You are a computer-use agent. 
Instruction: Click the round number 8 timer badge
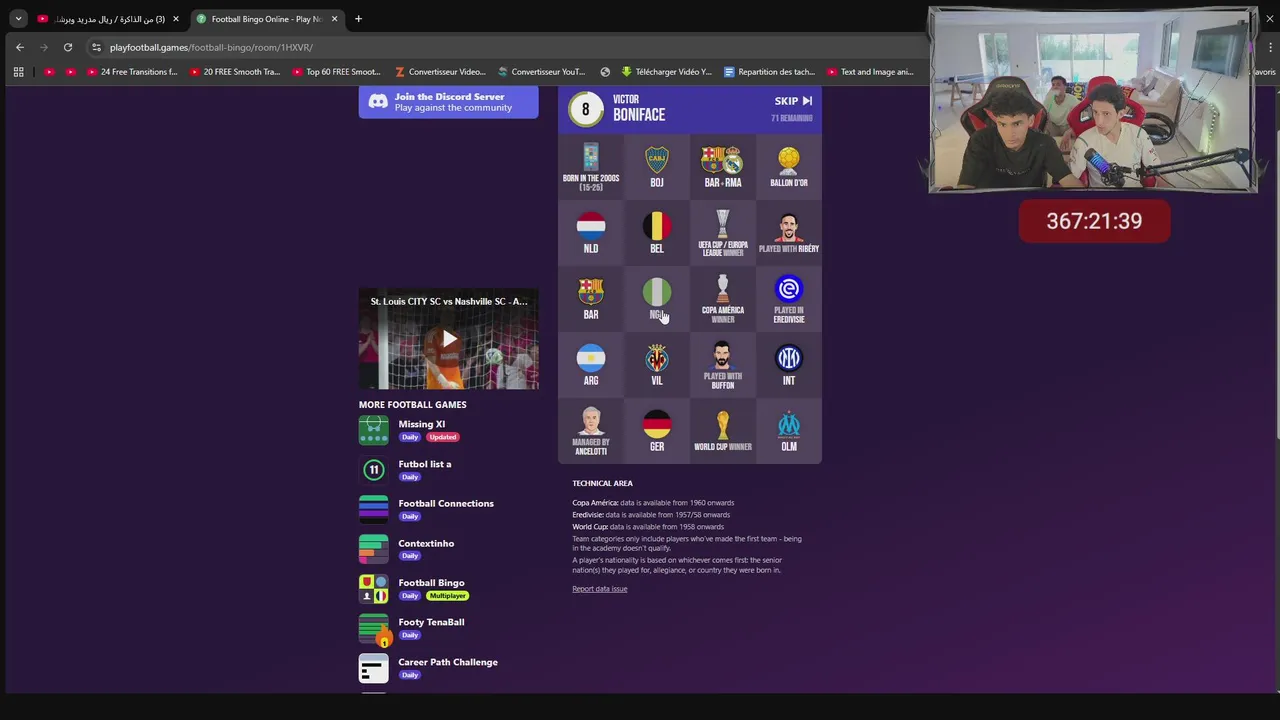point(586,110)
